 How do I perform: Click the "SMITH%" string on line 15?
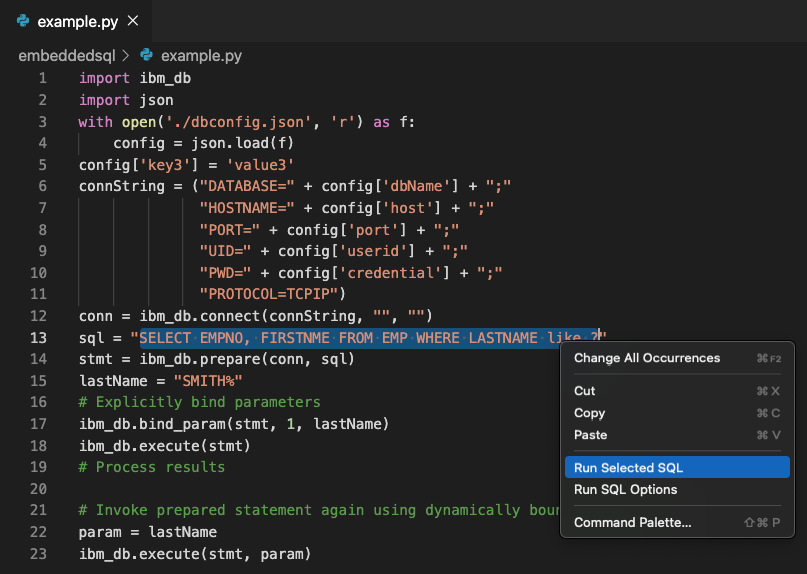(x=208, y=381)
